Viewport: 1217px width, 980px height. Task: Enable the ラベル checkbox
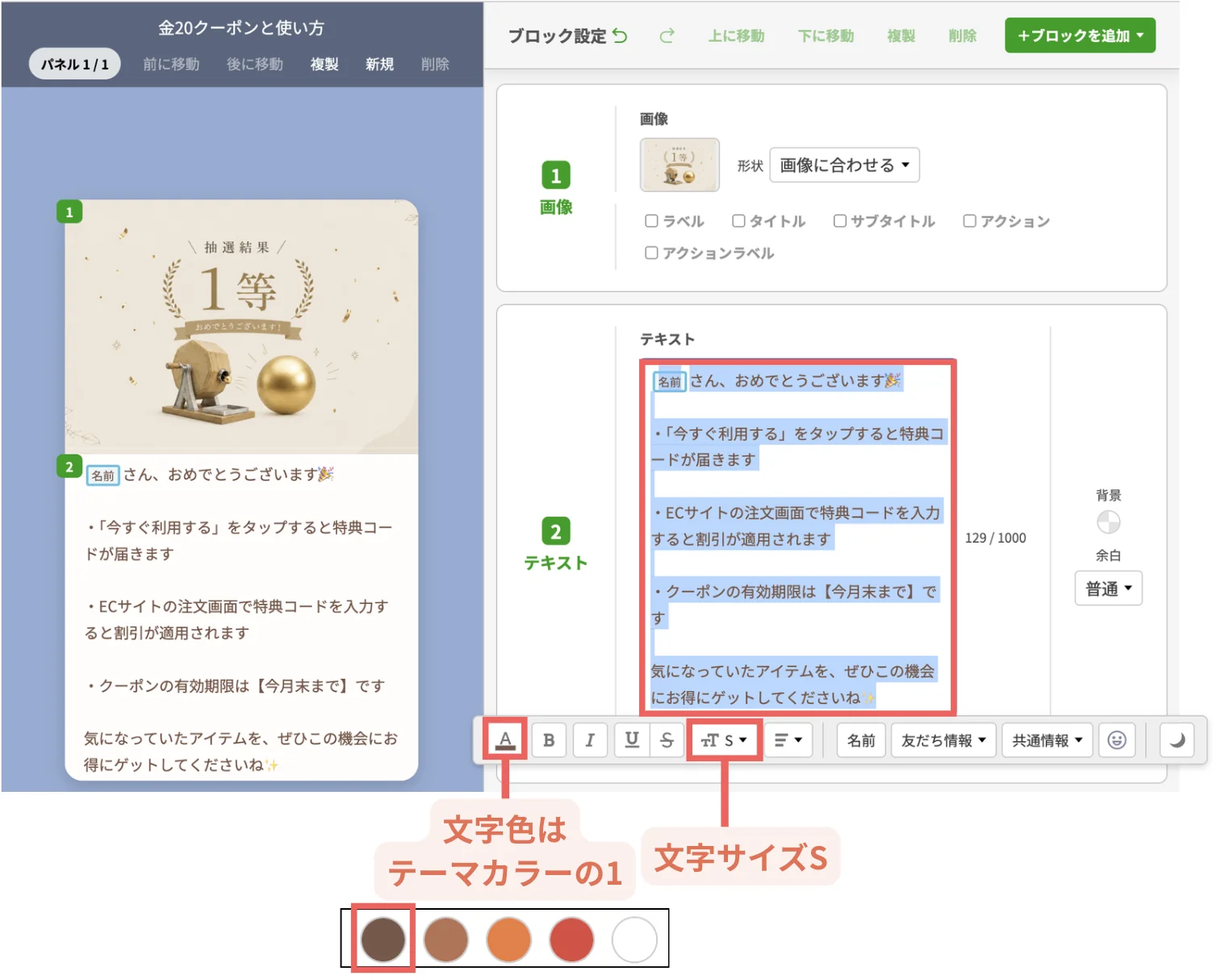651,220
